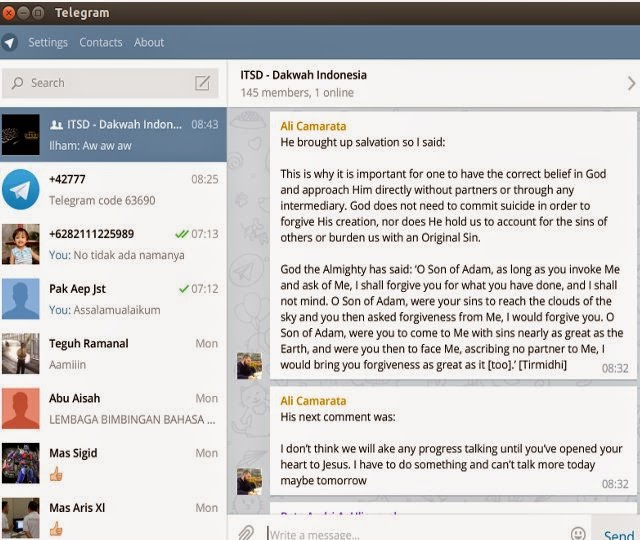Image resolution: width=640 pixels, height=540 pixels.
Task: Click the ITSD - Dakwah Indonesia chat title
Action: pyautogui.click(x=303, y=75)
